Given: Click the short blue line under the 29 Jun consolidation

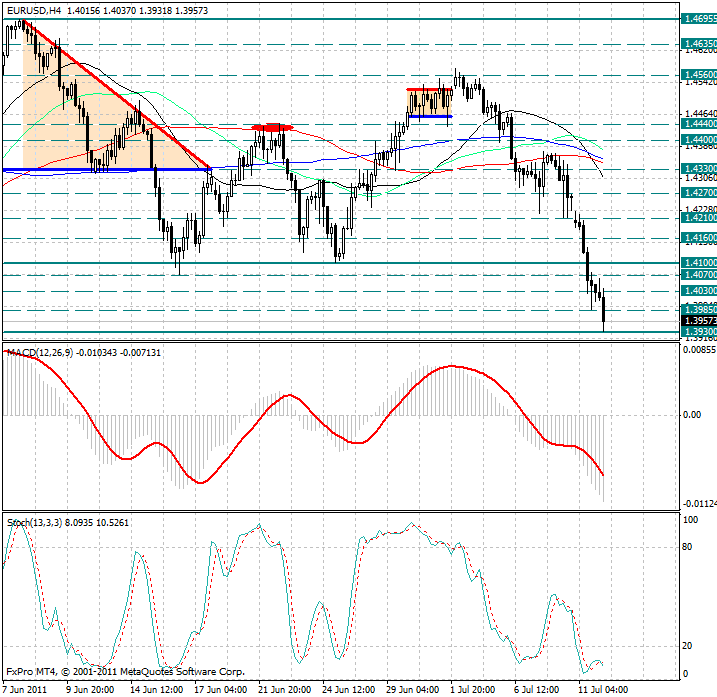Looking at the screenshot, I should [x=430, y=117].
